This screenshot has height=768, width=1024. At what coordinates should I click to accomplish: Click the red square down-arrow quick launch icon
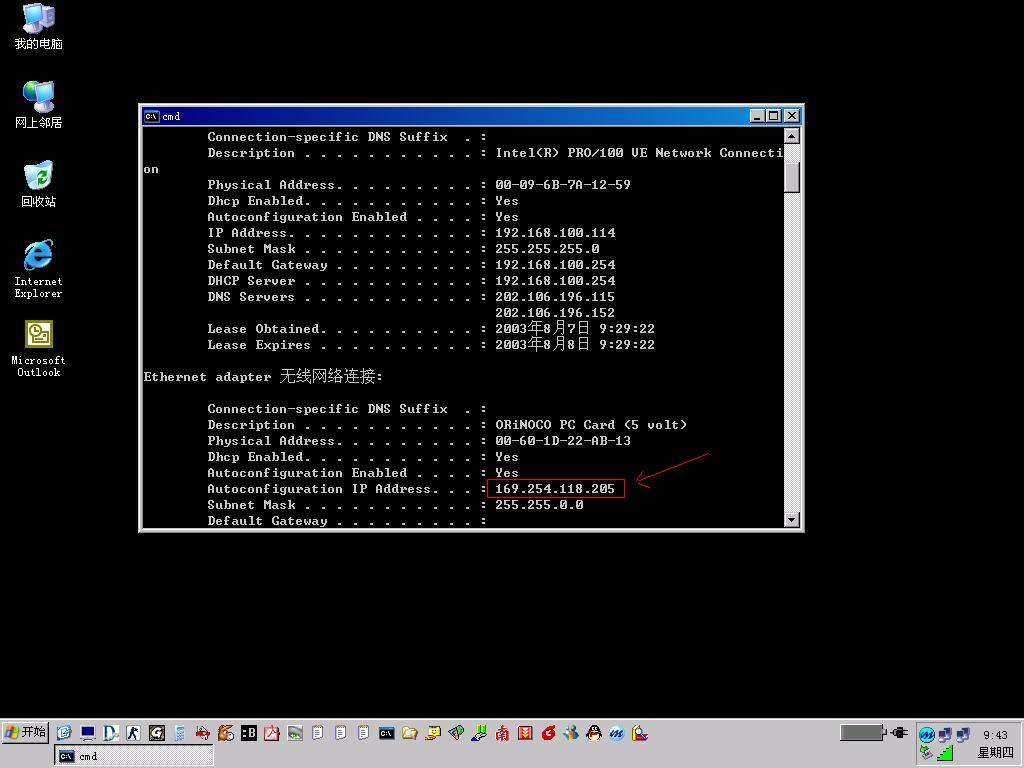[525, 733]
